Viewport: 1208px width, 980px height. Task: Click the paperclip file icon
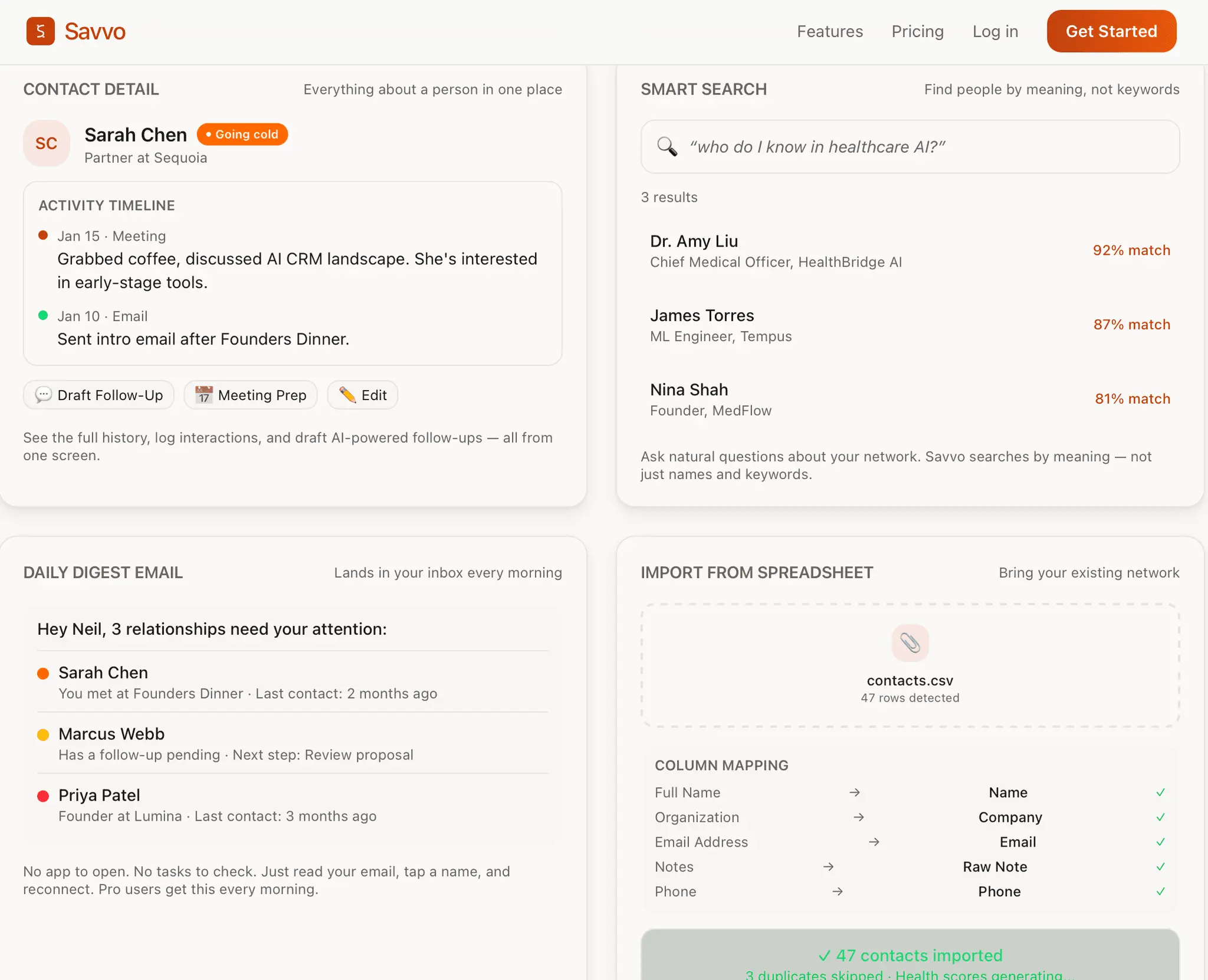pos(910,643)
